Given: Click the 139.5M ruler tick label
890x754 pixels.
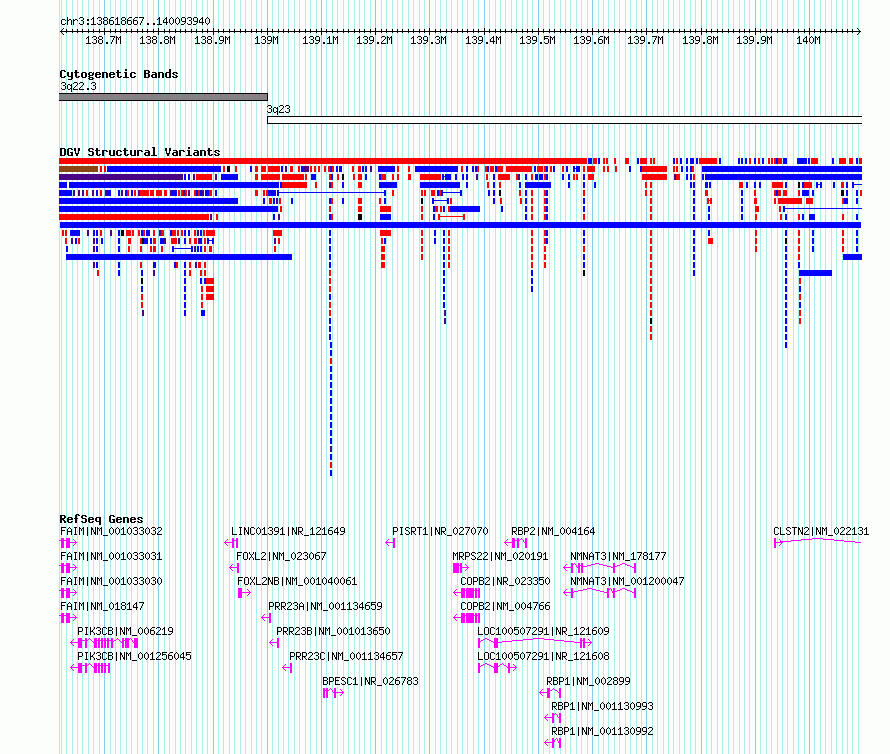Looking at the screenshot, I should (537, 40).
